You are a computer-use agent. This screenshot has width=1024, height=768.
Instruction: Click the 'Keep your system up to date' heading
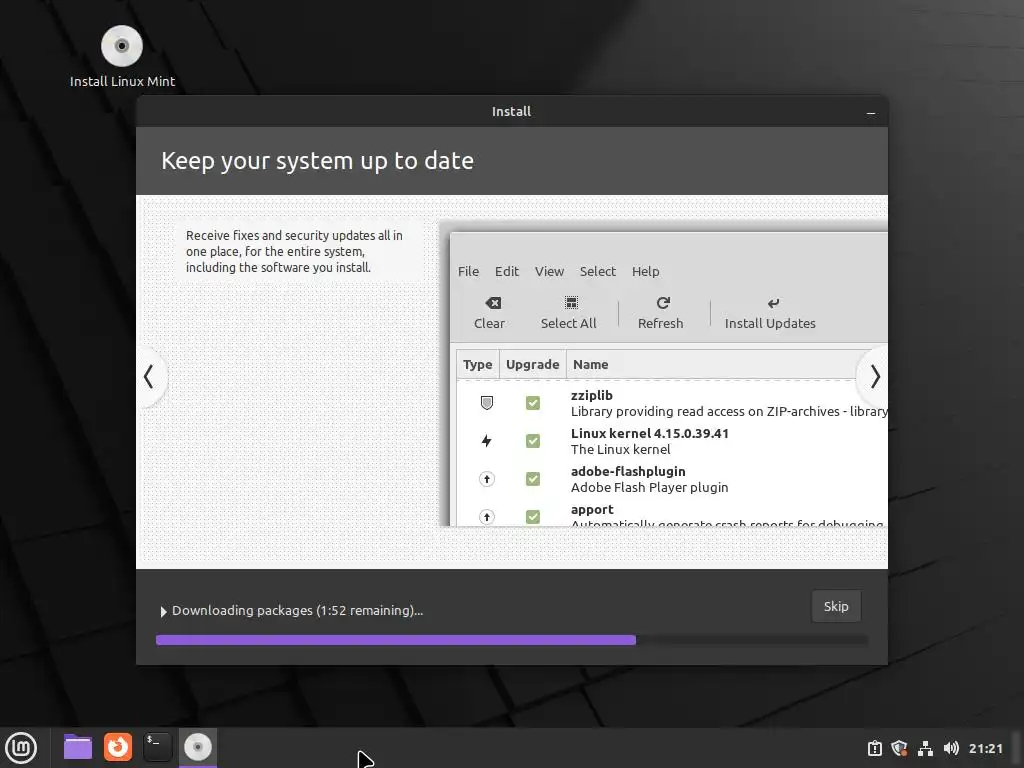(x=317, y=161)
